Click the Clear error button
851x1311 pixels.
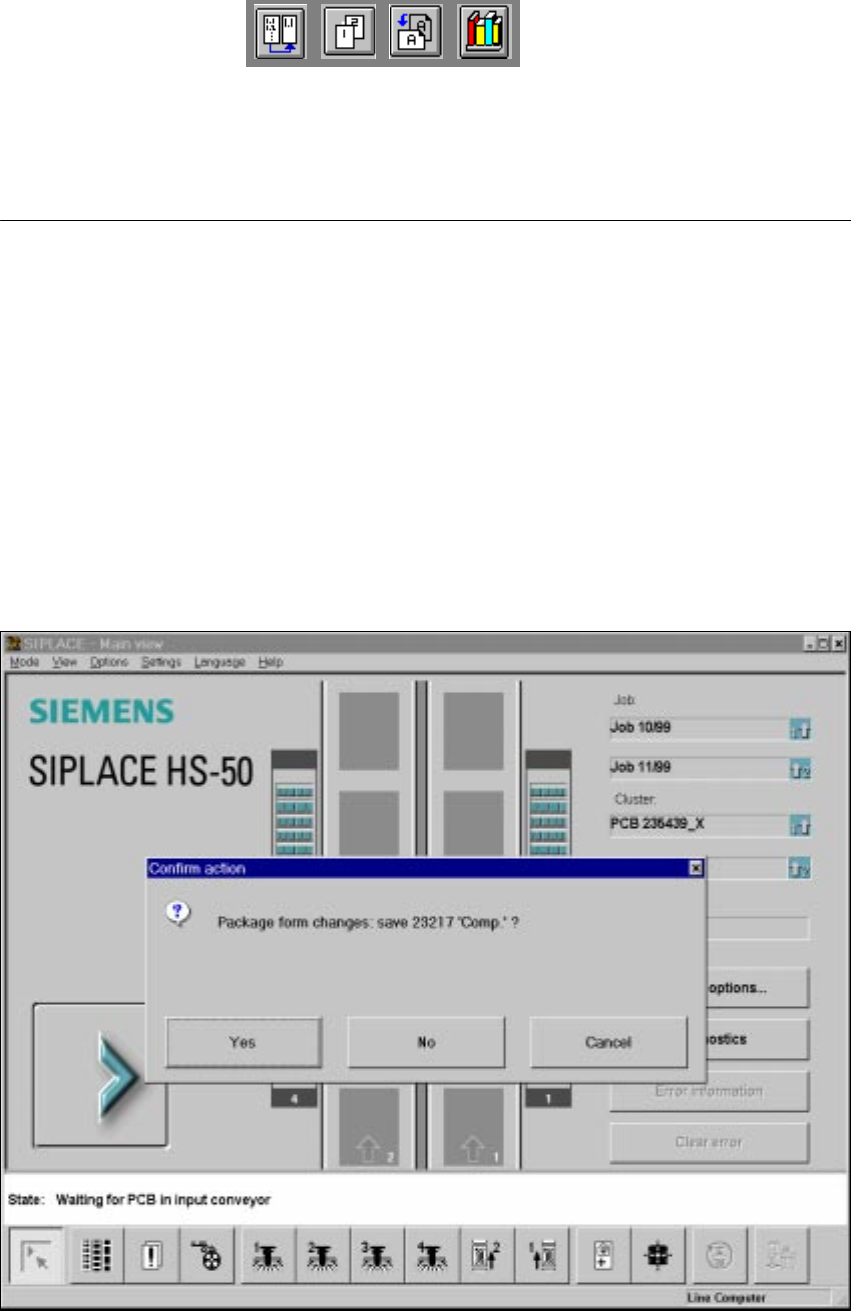tap(709, 1143)
